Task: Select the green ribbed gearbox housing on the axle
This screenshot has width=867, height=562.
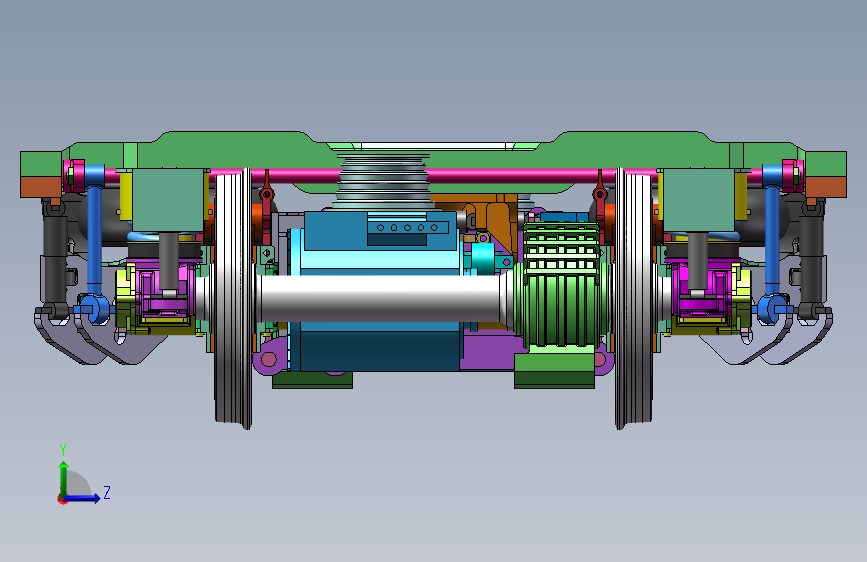Action: click(x=561, y=285)
